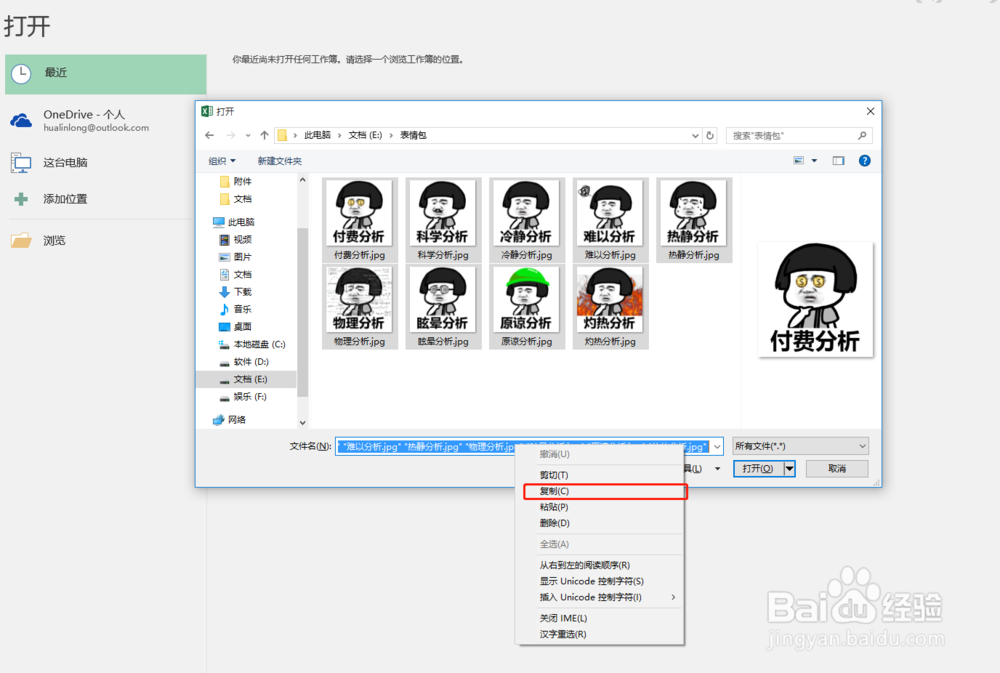Select OneDrive - 个人 location

coord(96,120)
